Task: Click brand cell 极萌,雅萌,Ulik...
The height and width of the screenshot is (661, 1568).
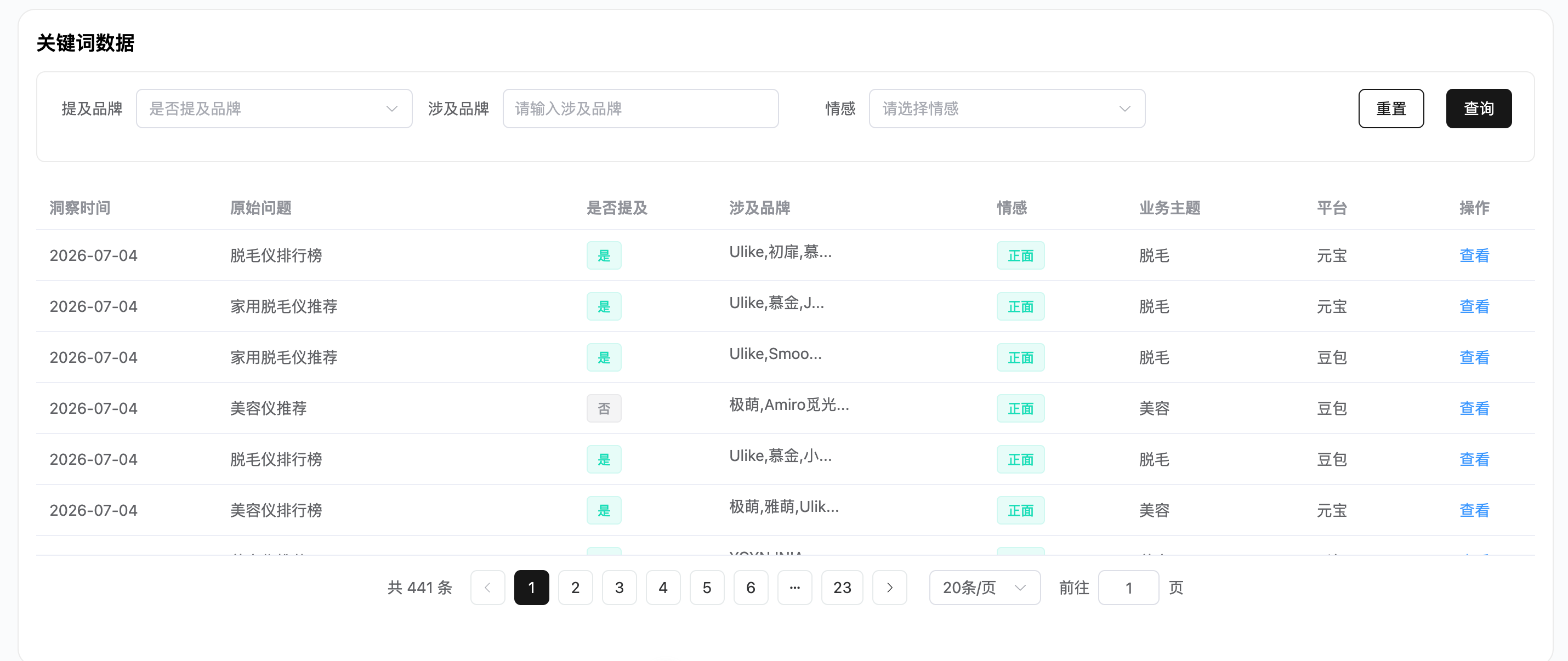Action: [784, 507]
